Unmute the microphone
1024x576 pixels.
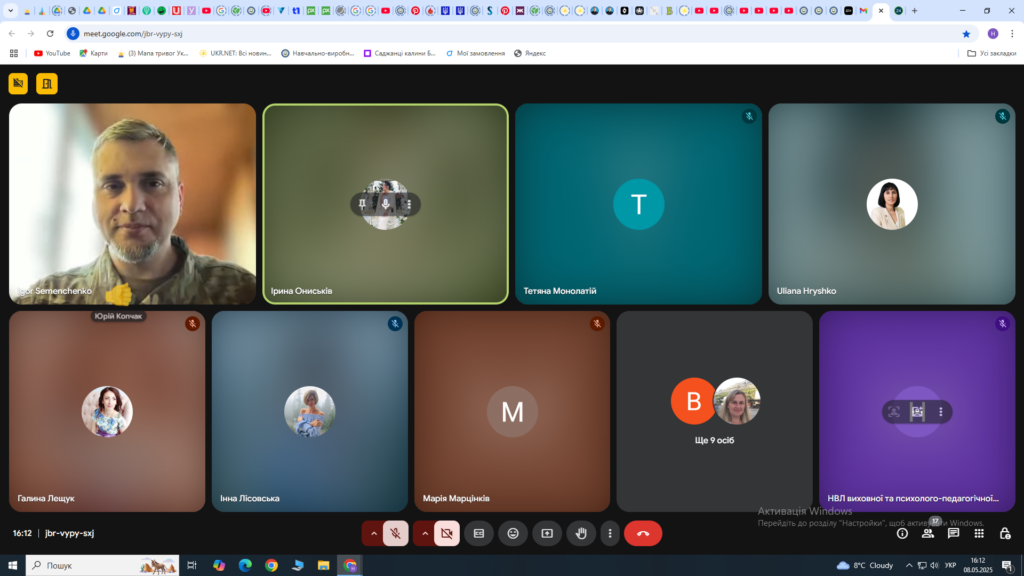click(x=395, y=534)
